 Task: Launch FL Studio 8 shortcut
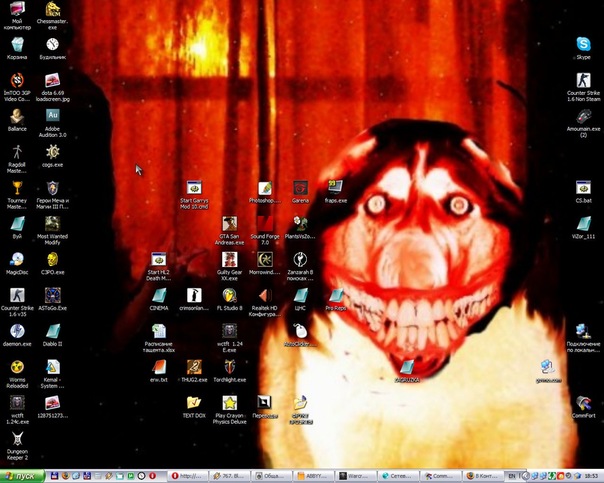pos(230,299)
